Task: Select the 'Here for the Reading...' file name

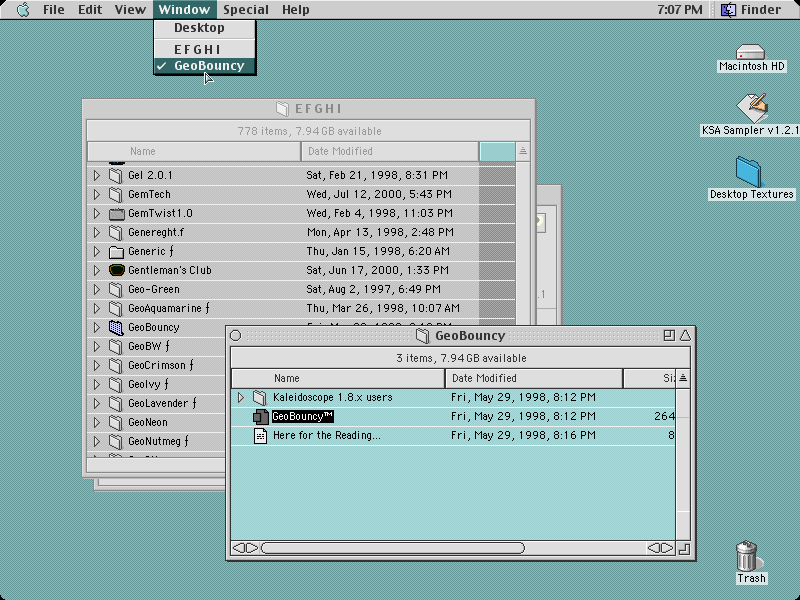Action: [327, 436]
